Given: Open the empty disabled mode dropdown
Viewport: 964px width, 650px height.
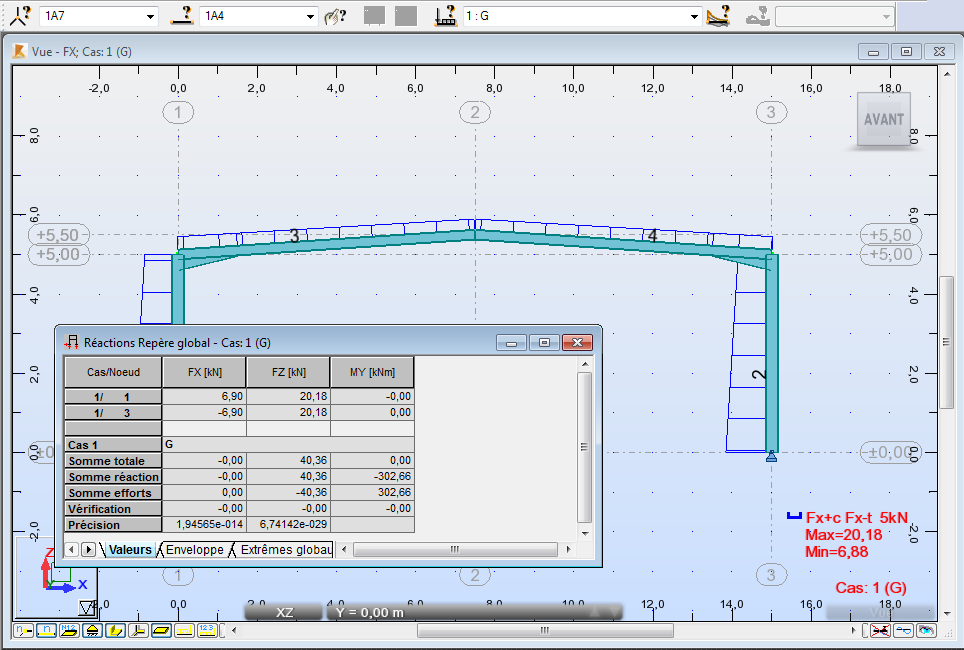Looking at the screenshot, I should coord(886,17).
